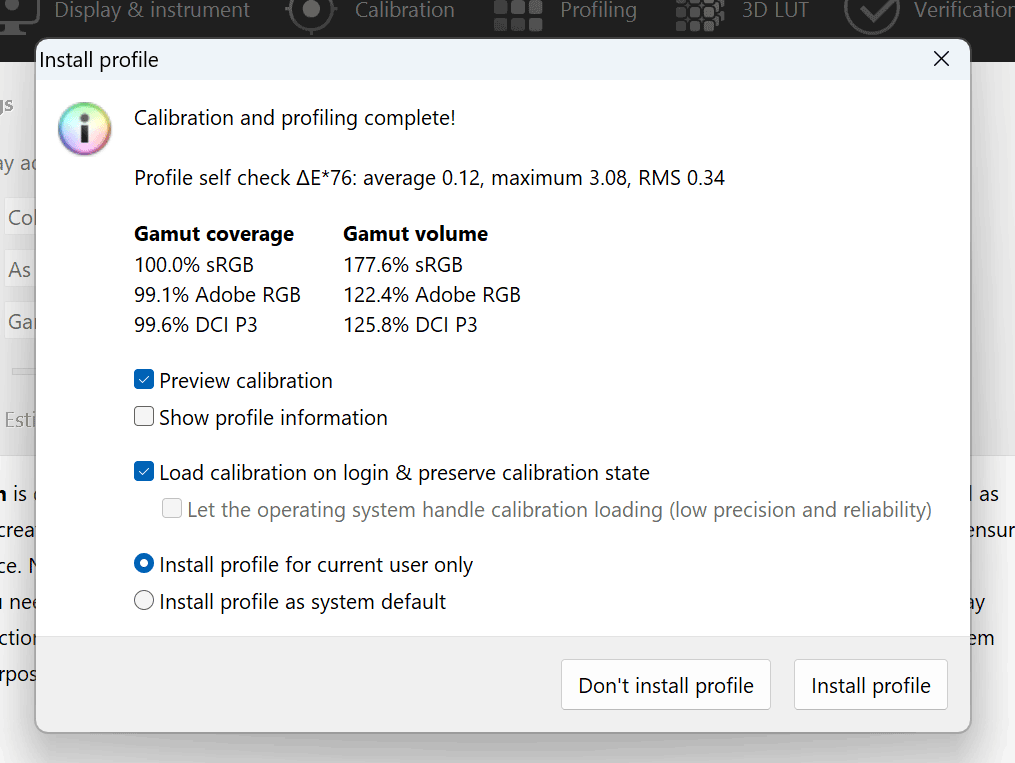The height and width of the screenshot is (763, 1015).
Task: Open the Calibration tab text label
Action: click(x=404, y=12)
